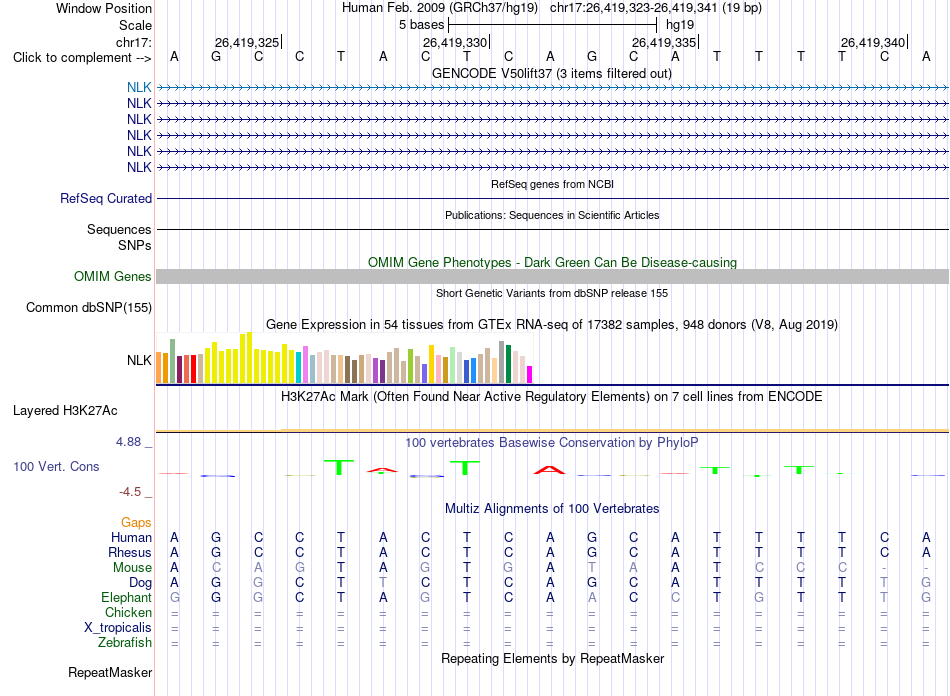950x696 pixels.
Task: Click the 26,419,340 coordinate marker
Action: 873,42
